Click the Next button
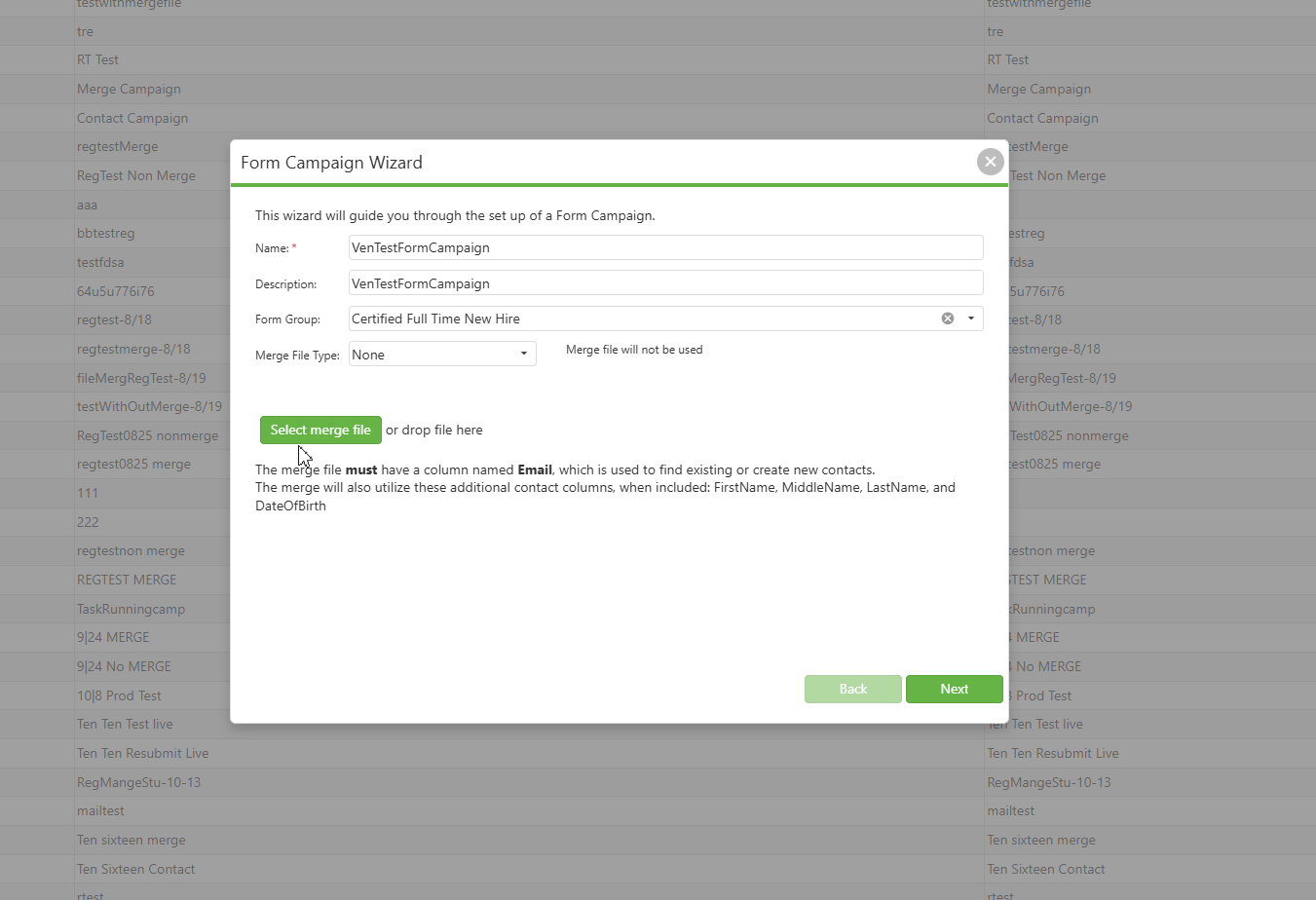Screen dimensions: 1316x900 pos(954,689)
